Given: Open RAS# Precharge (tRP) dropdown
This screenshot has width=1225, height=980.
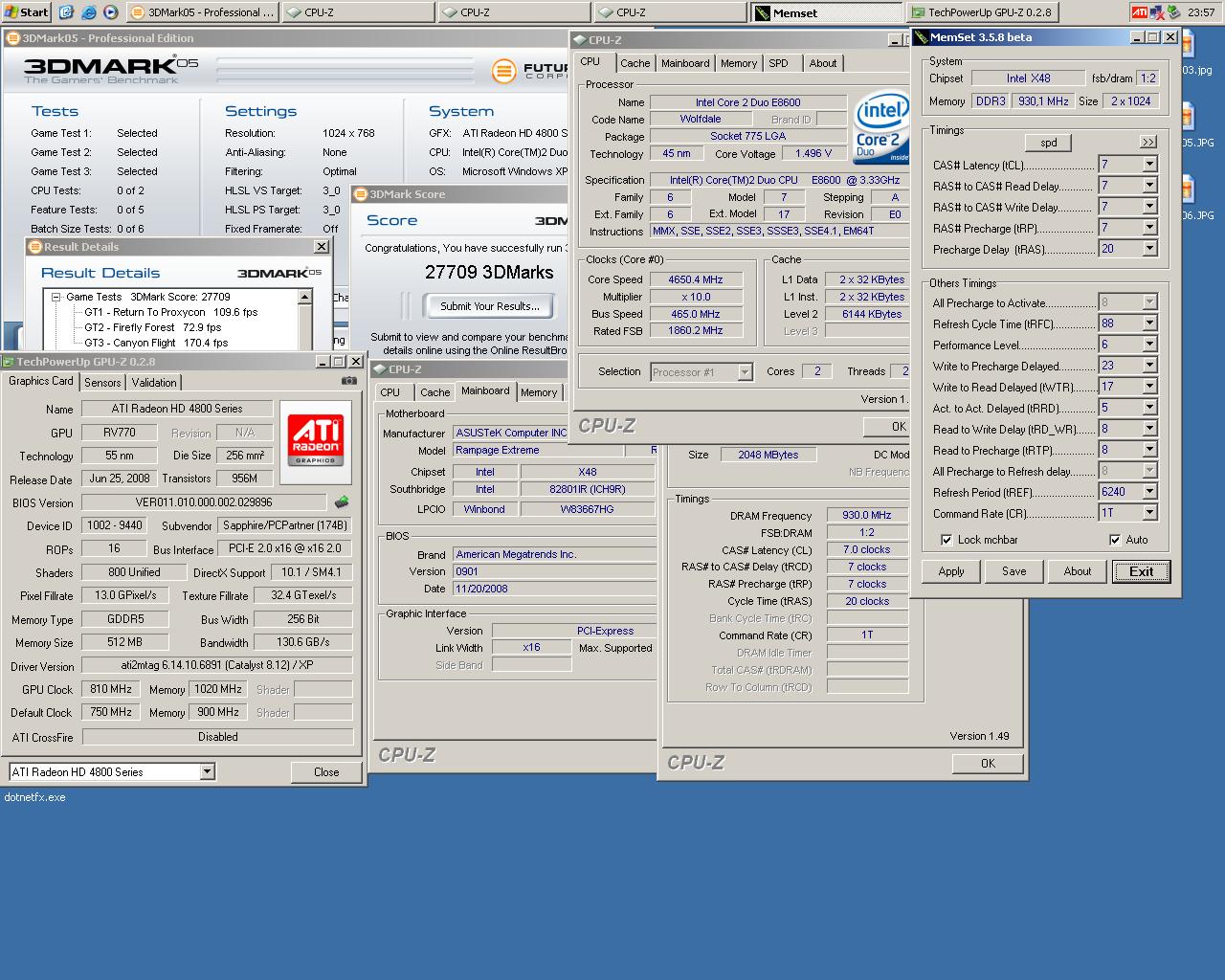Looking at the screenshot, I should click(x=1149, y=228).
